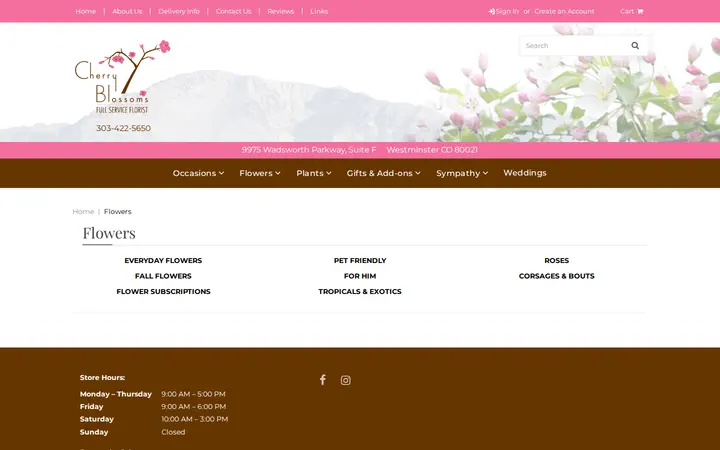Open the Roses category
Viewport: 720px width, 450px height.
point(557,260)
